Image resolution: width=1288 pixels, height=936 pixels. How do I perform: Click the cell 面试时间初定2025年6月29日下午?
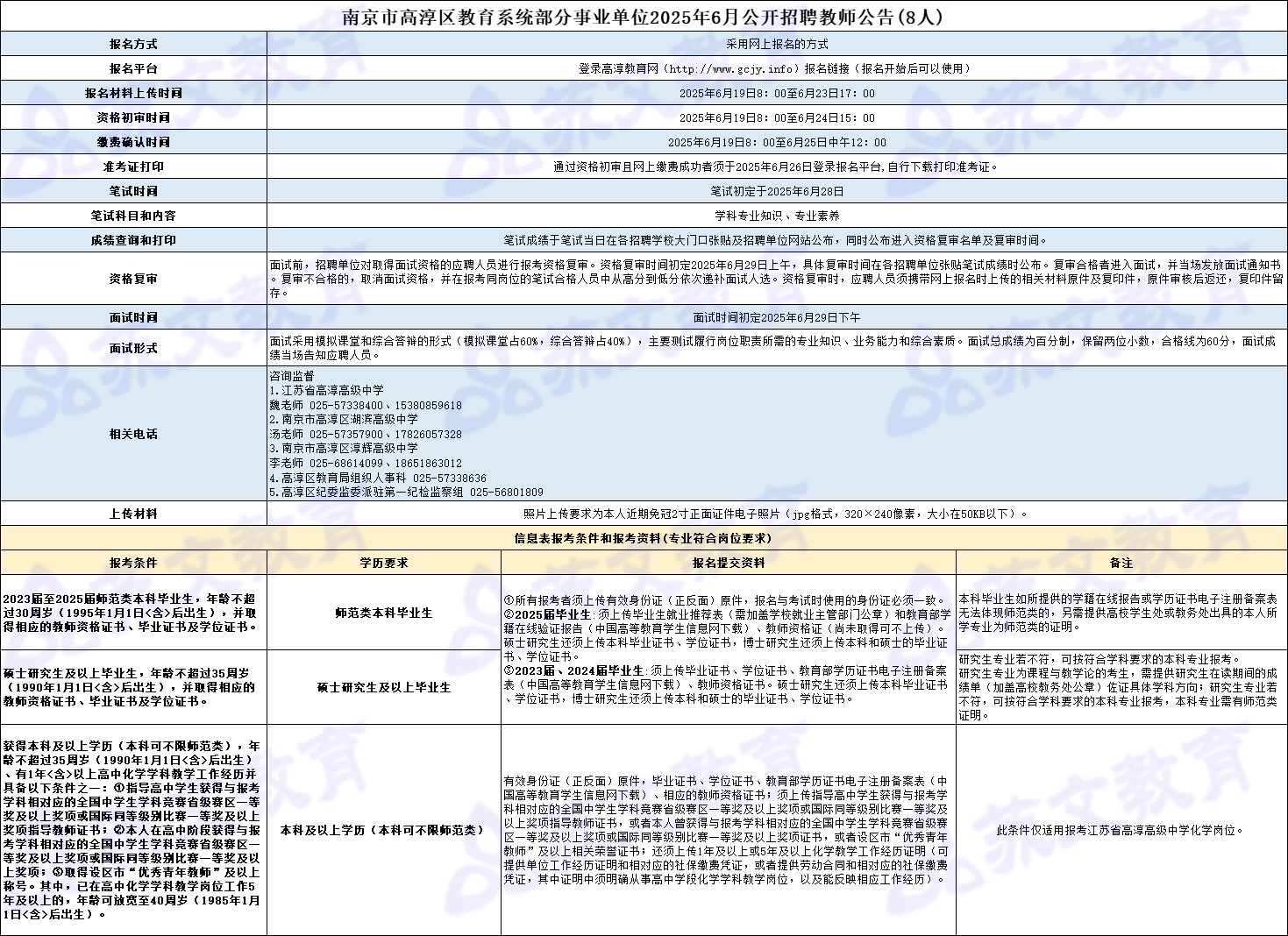[777, 317]
